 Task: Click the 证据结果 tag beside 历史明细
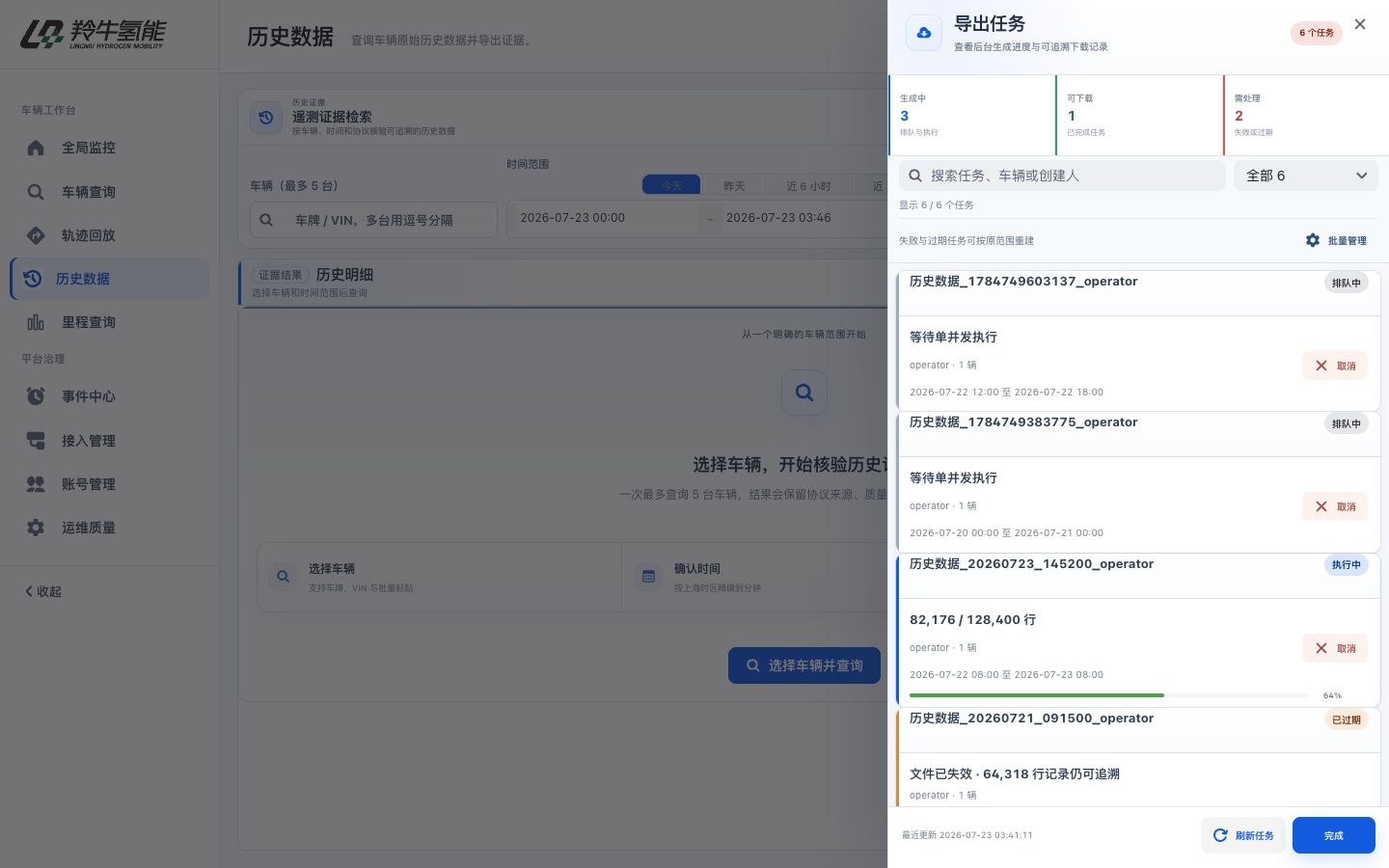(280, 275)
